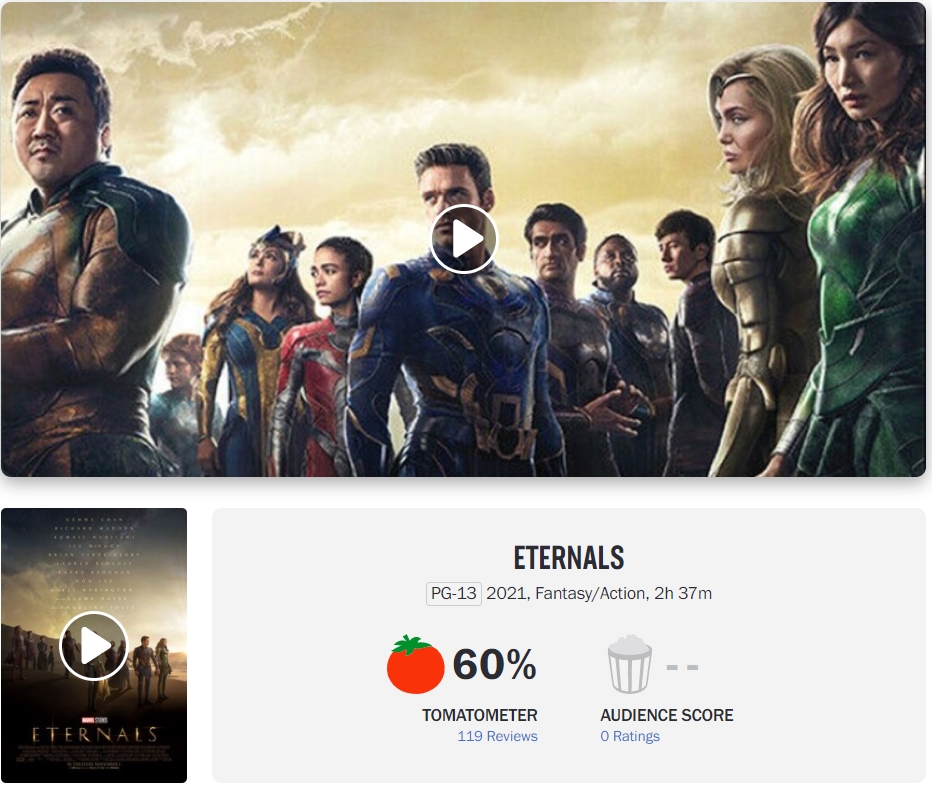Image resolution: width=932 pixels, height=787 pixels.
Task: Click the empty audience score dashes
Action: (682, 667)
